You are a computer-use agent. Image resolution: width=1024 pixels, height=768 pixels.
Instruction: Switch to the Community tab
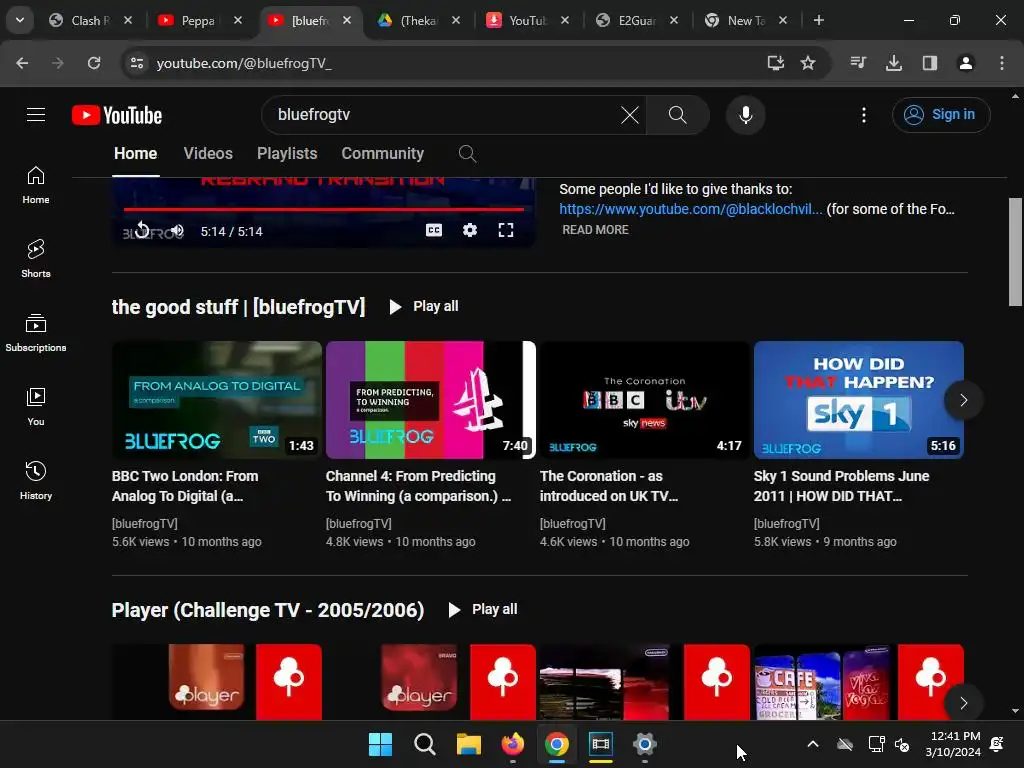[x=383, y=153]
